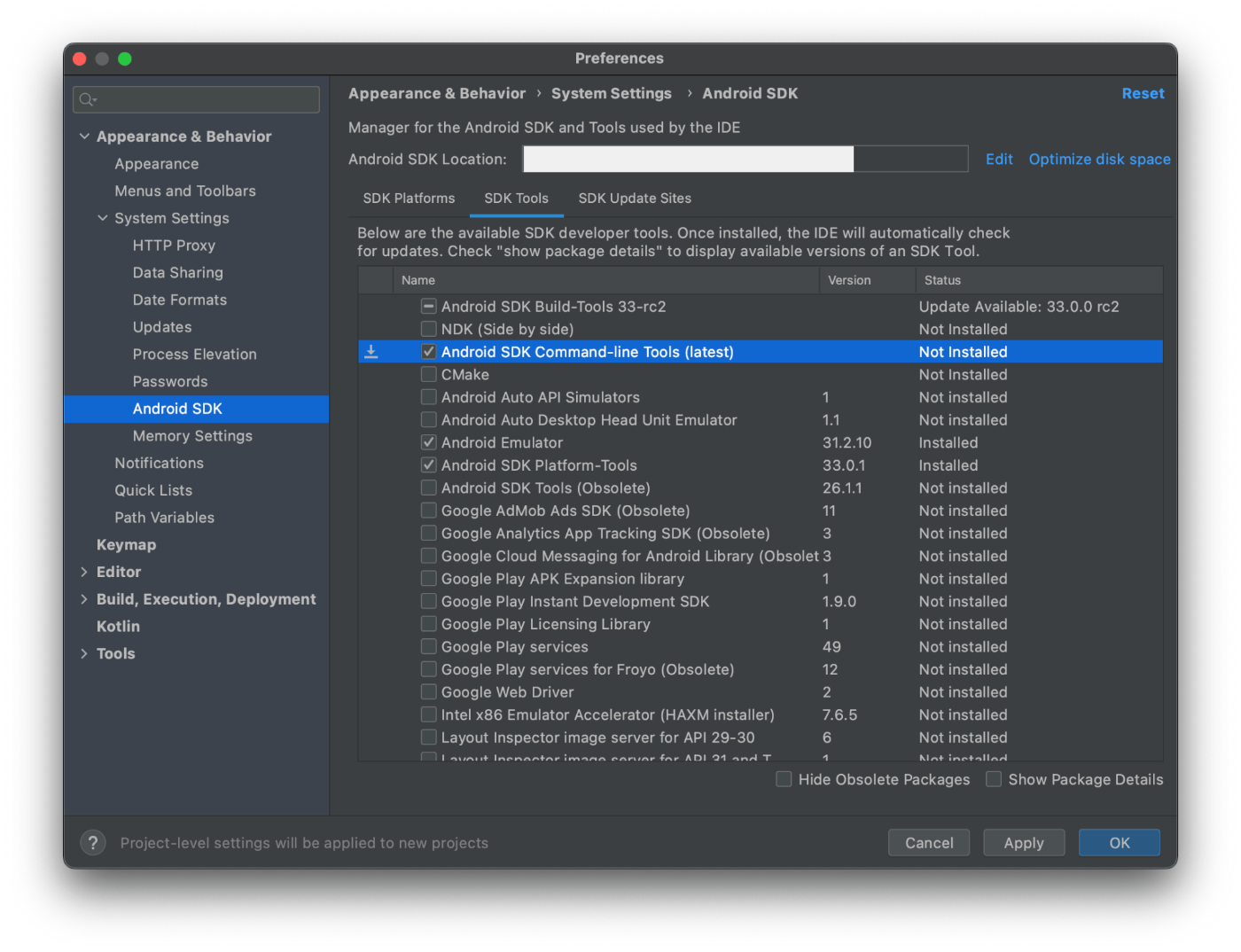
Task: Open Appearance settings page
Action: tap(157, 164)
